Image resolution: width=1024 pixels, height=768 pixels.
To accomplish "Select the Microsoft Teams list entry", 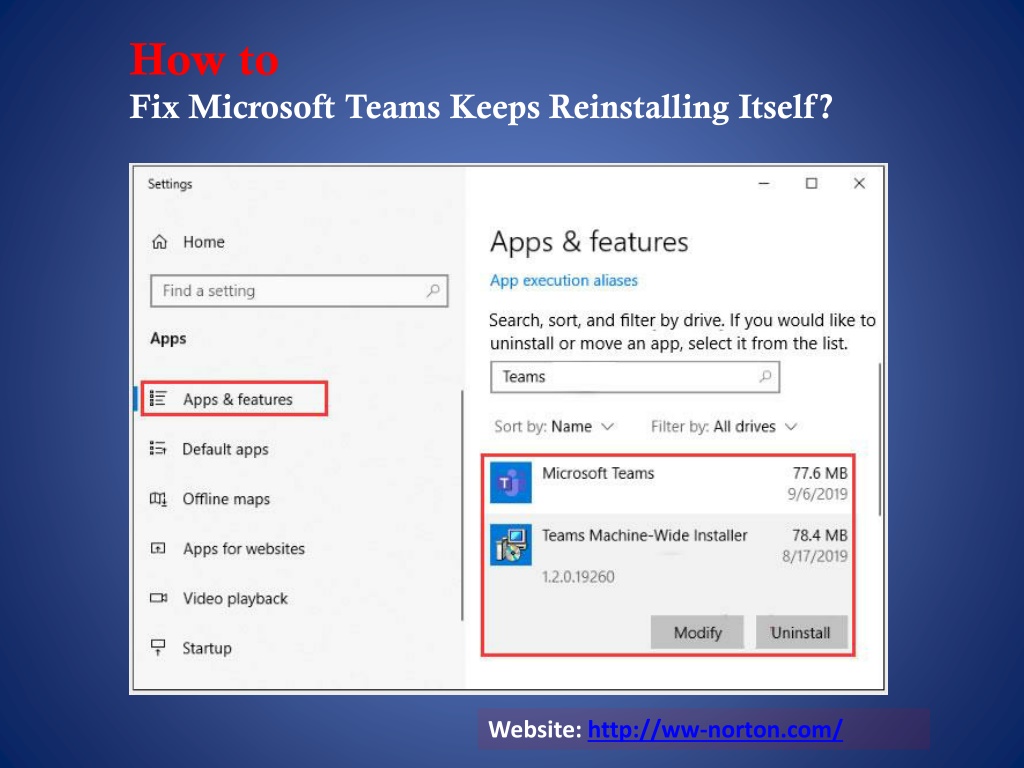I will (x=668, y=483).
